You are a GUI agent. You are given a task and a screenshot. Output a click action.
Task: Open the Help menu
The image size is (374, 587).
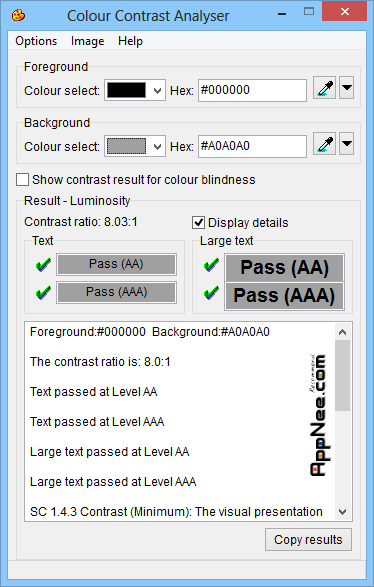click(130, 41)
